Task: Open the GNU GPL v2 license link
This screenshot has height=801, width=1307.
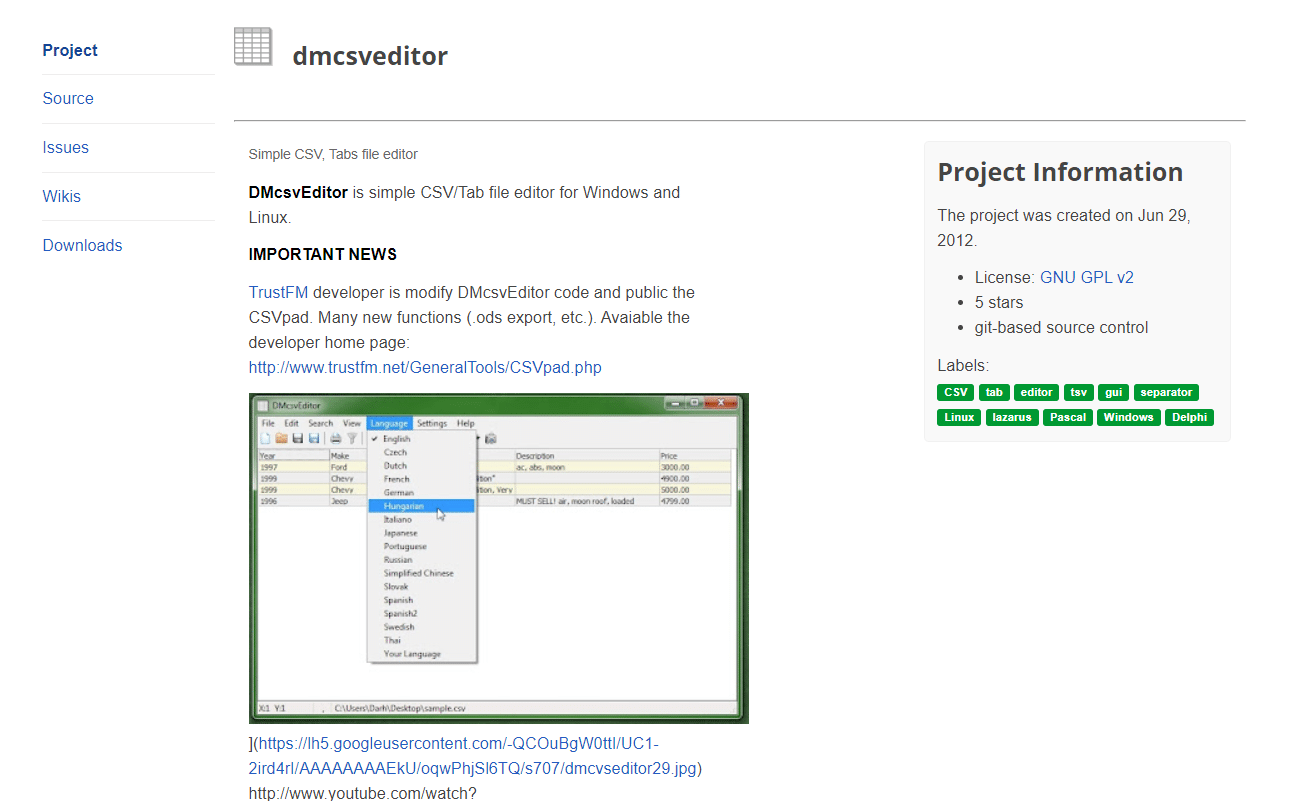Action: tap(1087, 277)
